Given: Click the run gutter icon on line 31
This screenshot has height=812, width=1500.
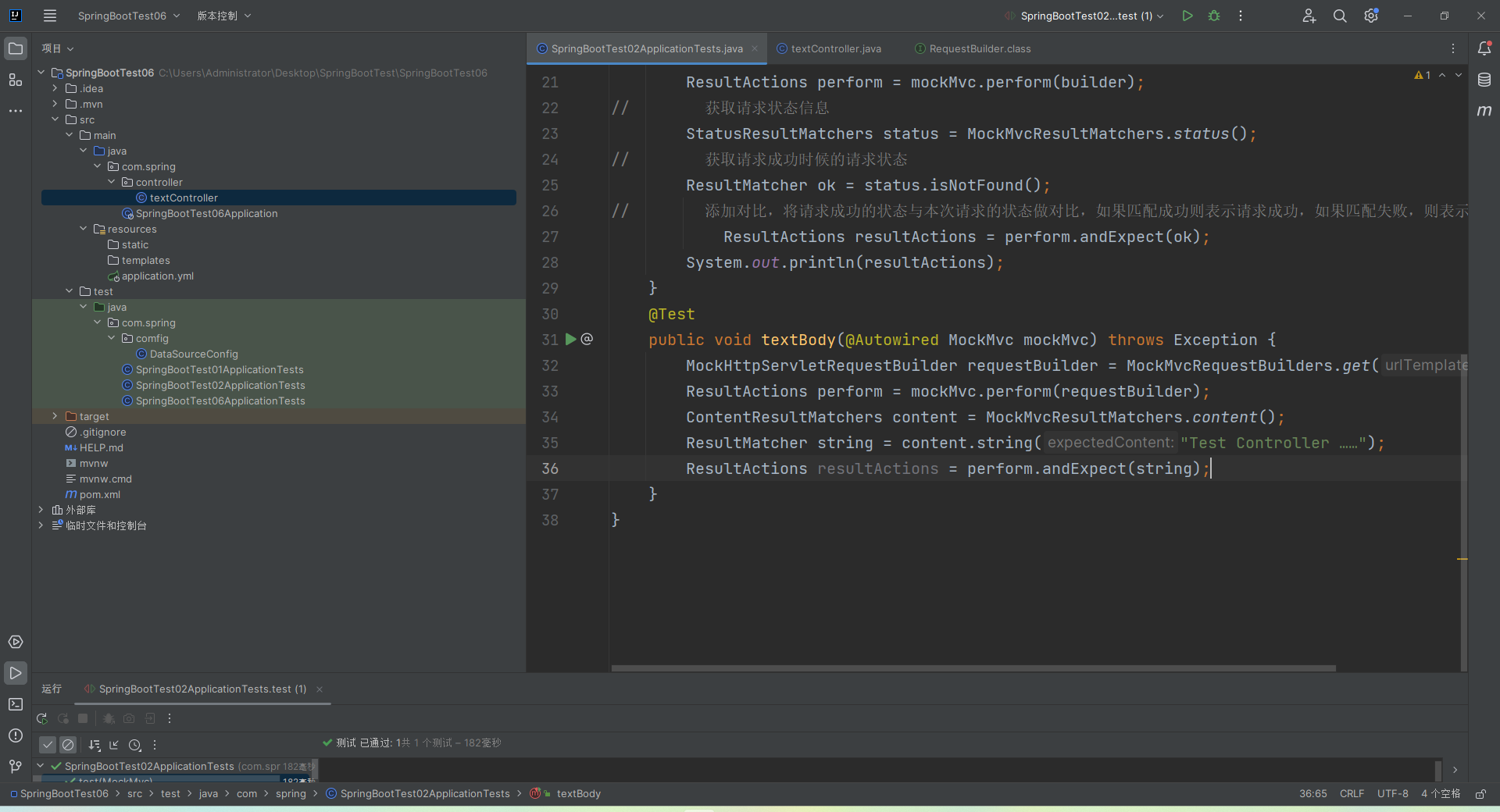Looking at the screenshot, I should click(x=571, y=340).
